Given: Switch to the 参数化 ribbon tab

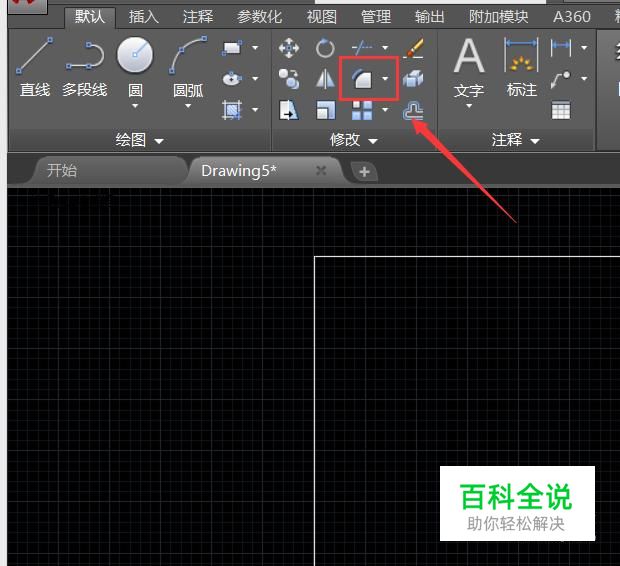Looking at the screenshot, I should point(259,17).
